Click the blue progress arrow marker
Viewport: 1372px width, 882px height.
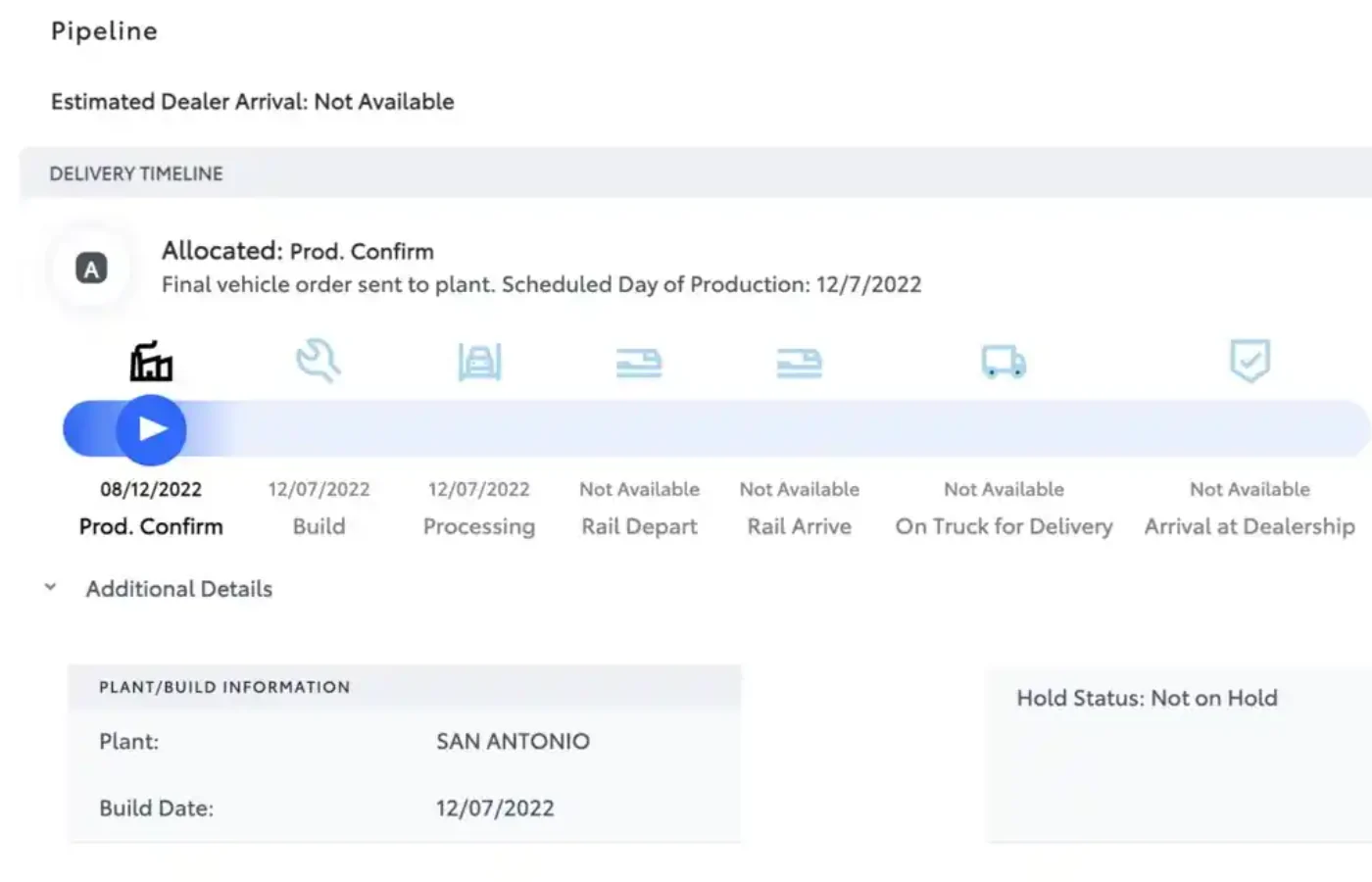(x=151, y=429)
